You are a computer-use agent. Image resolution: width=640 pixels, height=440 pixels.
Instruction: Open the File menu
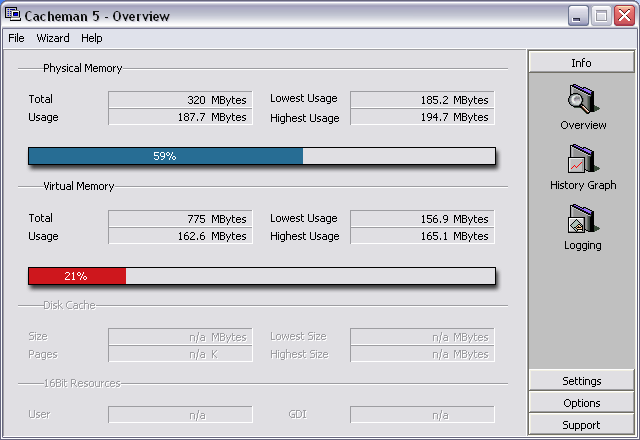[16, 38]
